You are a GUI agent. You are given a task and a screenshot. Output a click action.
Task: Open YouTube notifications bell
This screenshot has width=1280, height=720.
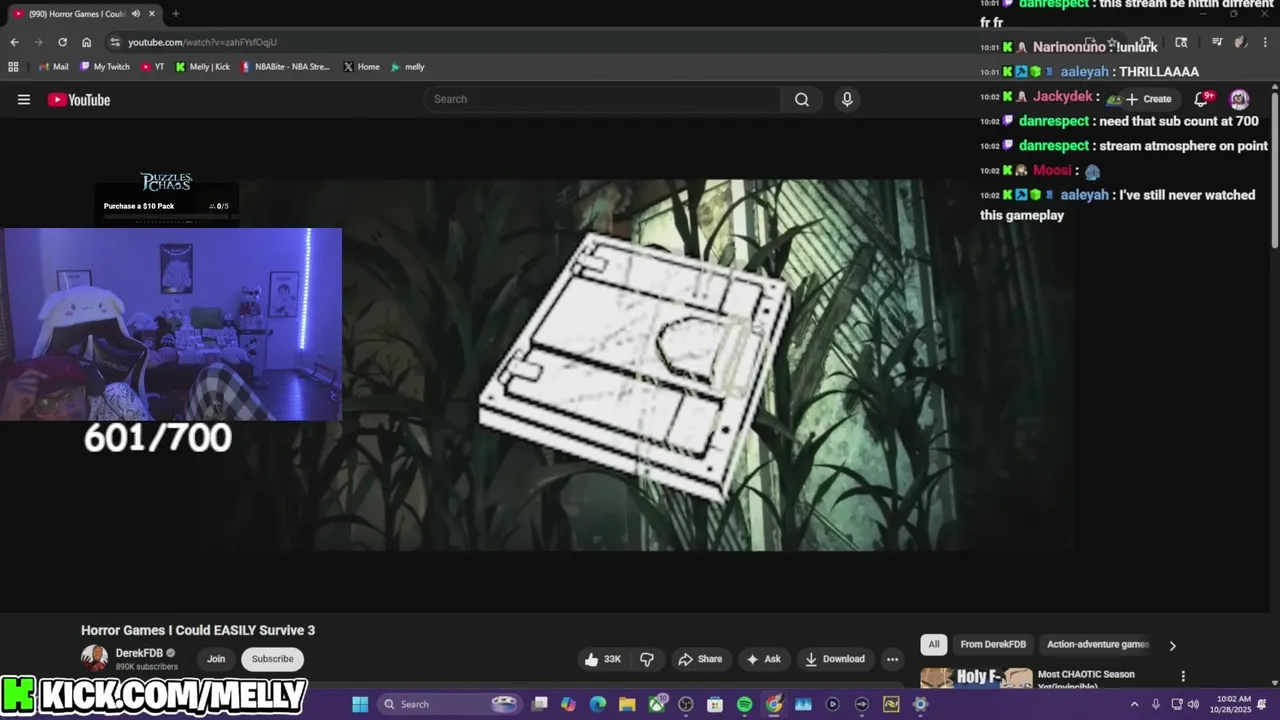1203,98
